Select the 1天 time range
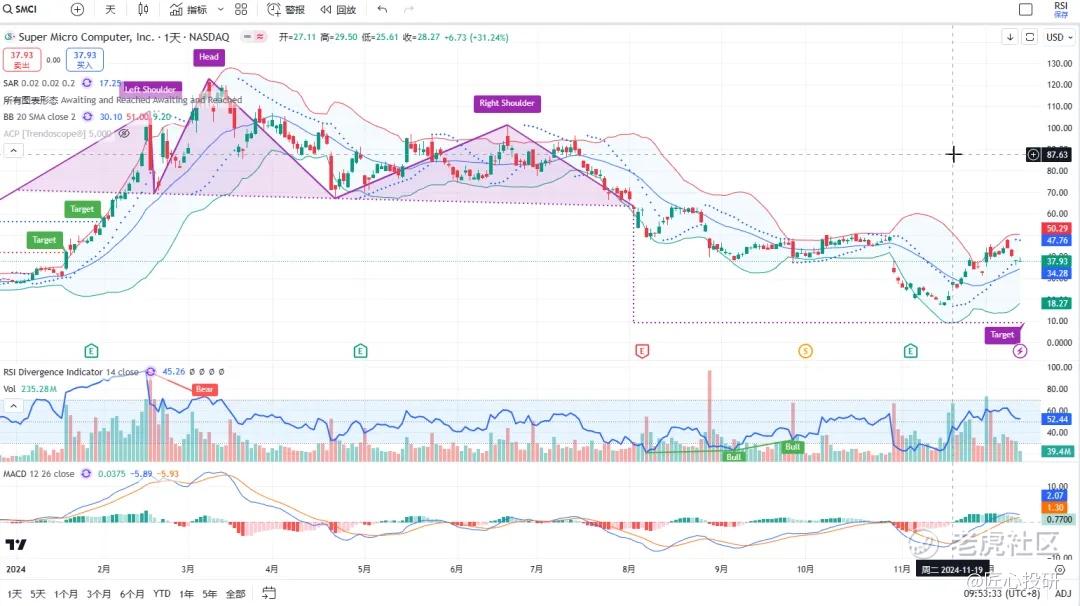The height and width of the screenshot is (606, 1080). point(14,594)
